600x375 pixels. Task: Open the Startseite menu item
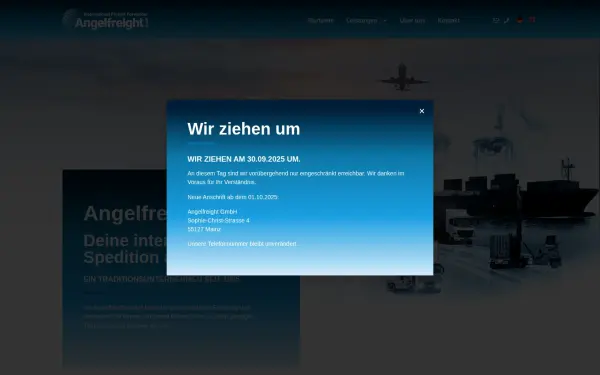tap(321, 20)
